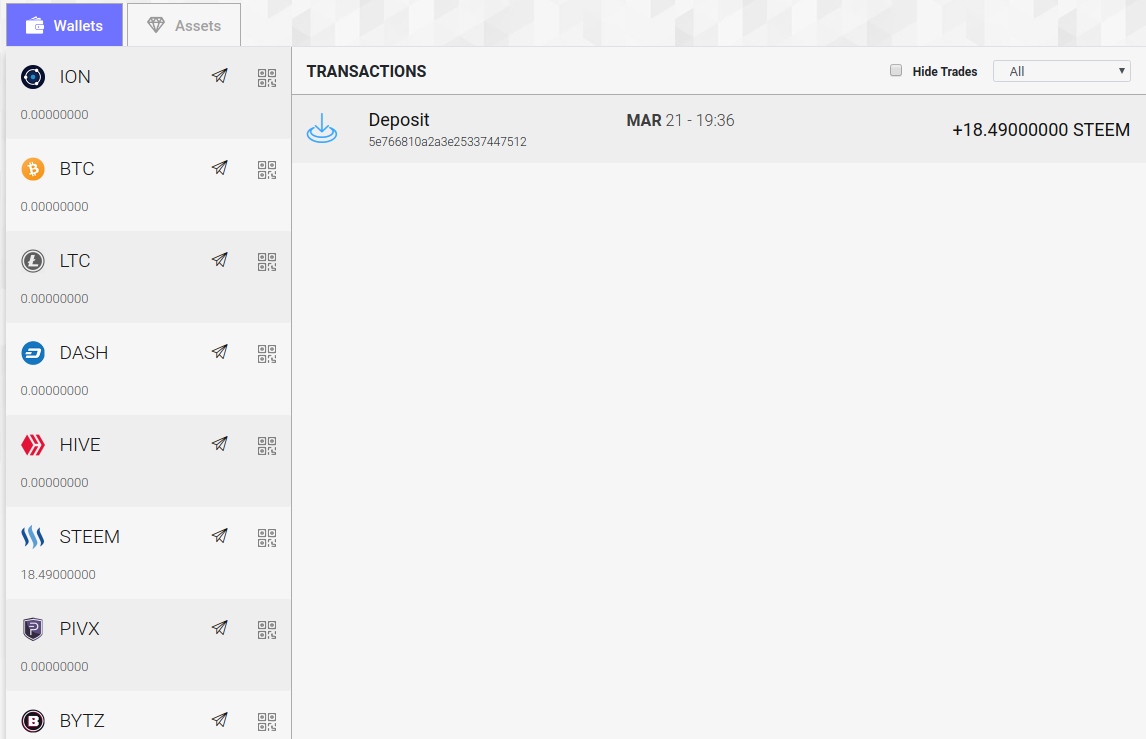
Task: Click the BYTZ coin logo
Action: pos(33,721)
